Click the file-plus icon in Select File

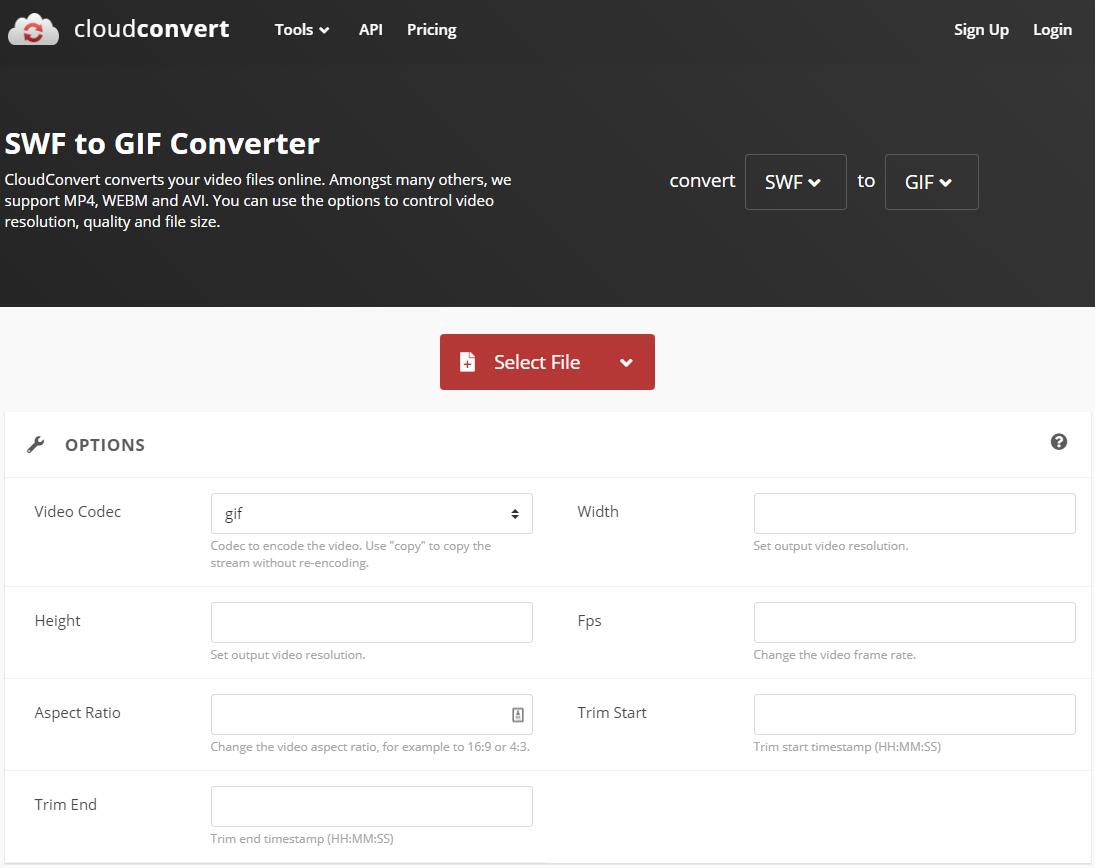pyautogui.click(x=467, y=362)
